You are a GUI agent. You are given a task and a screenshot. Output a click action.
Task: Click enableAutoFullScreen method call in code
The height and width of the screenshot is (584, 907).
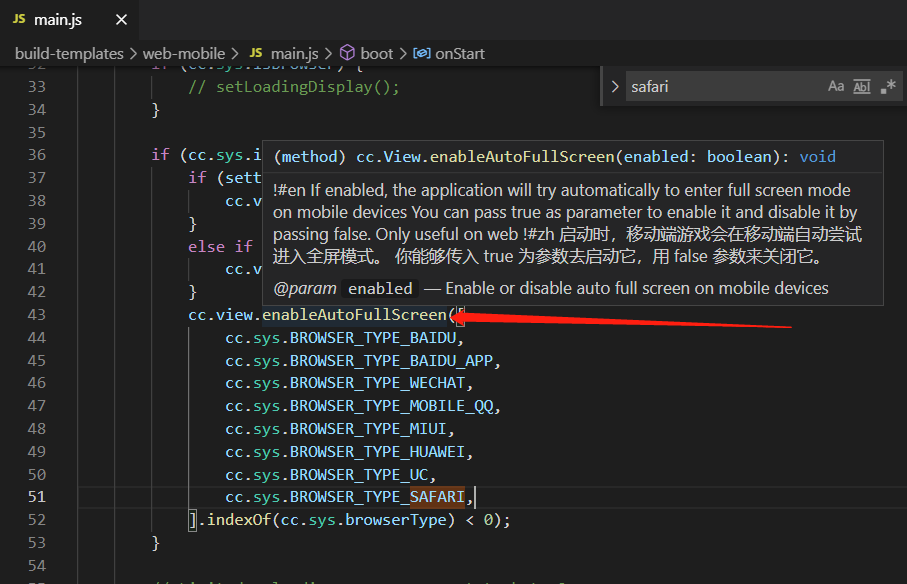pyautogui.click(x=354, y=314)
